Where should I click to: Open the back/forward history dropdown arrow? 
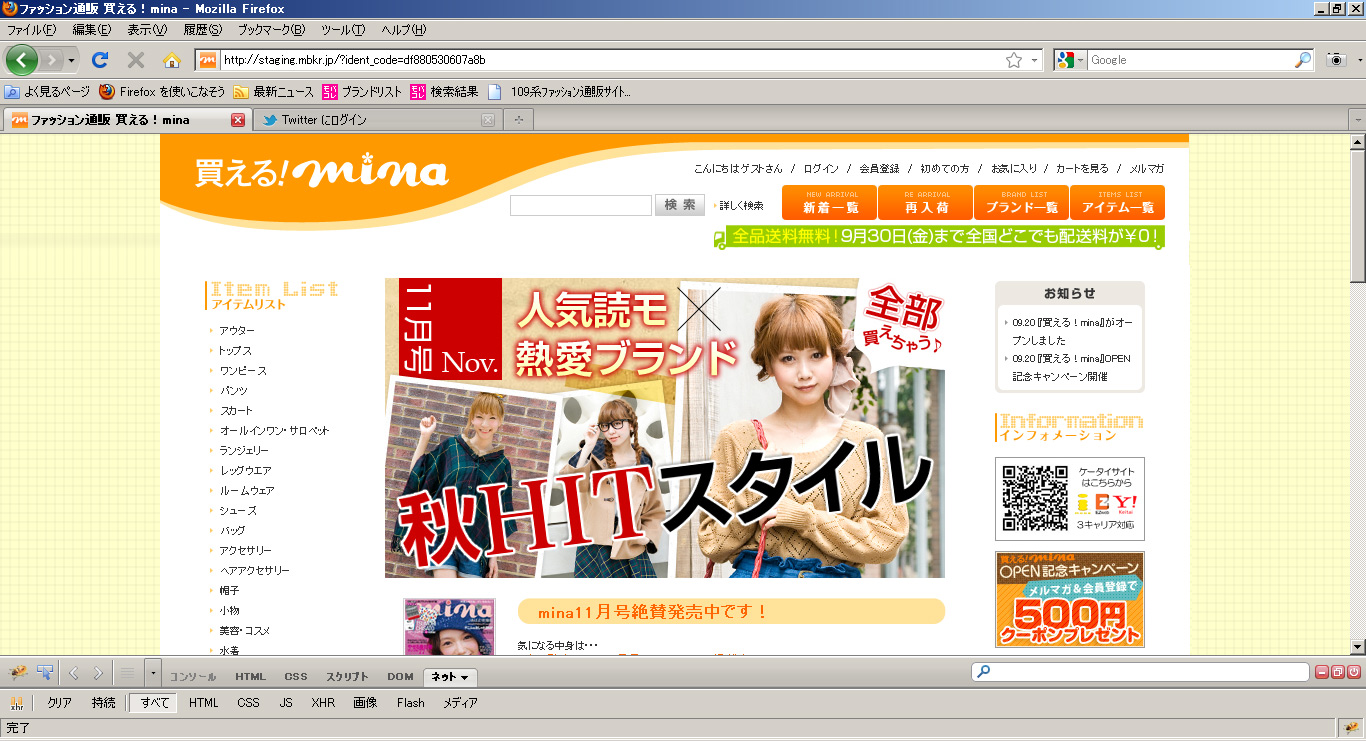pyautogui.click(x=71, y=61)
